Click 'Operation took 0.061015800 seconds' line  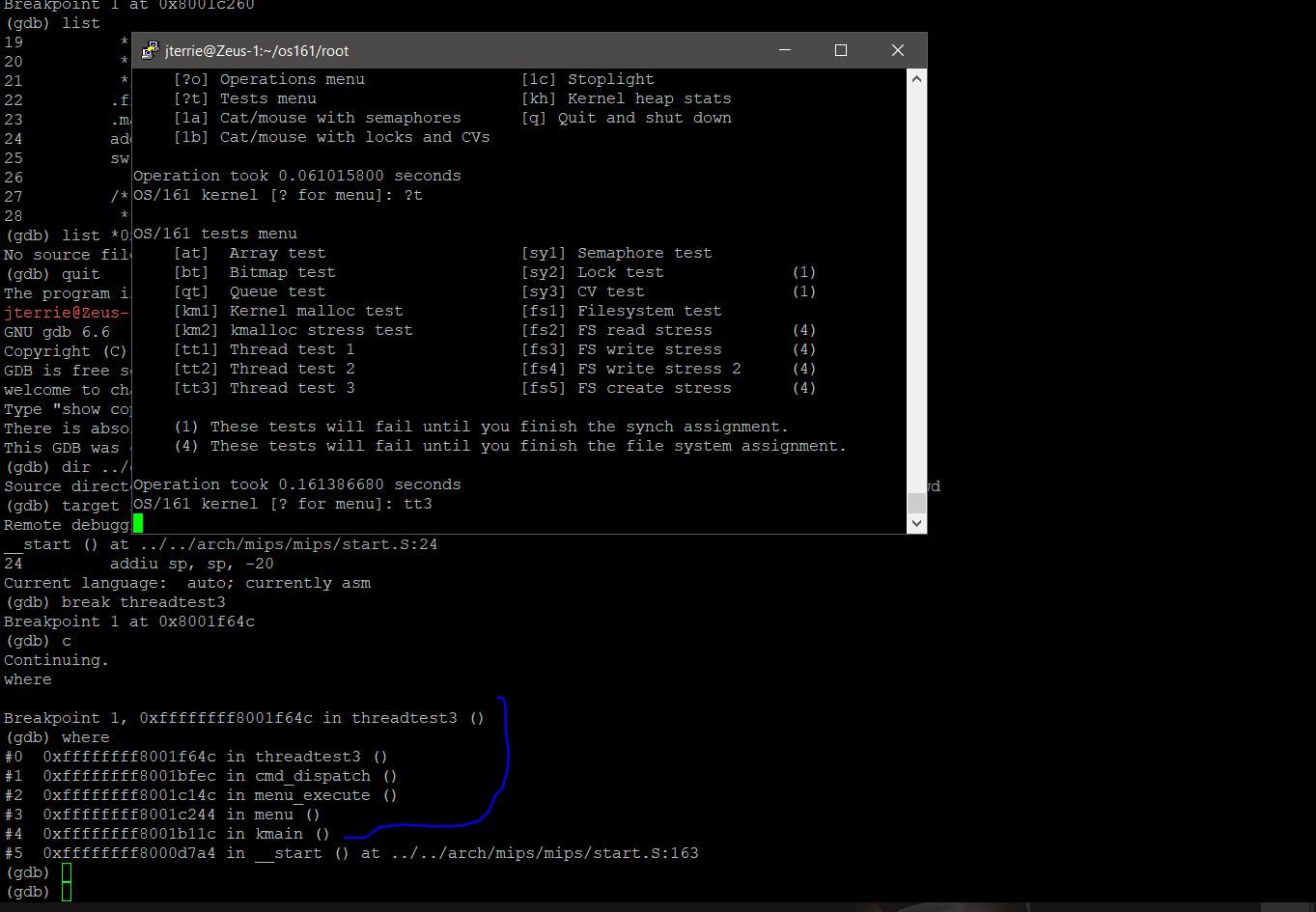point(297,176)
